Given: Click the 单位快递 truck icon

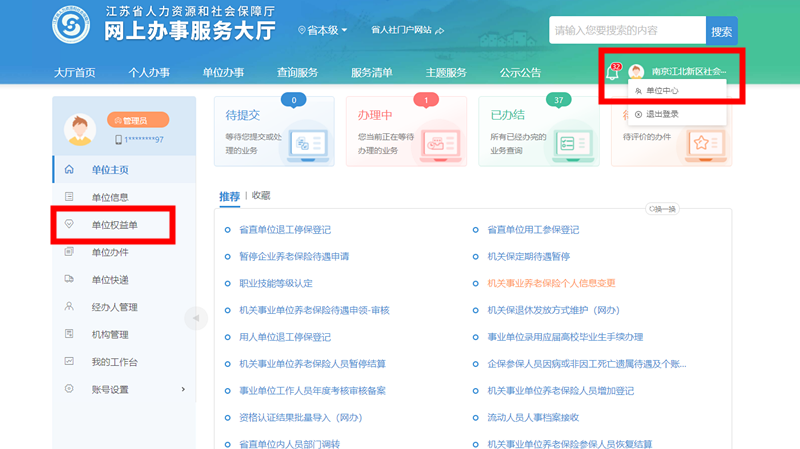Looking at the screenshot, I should click(x=69, y=279).
